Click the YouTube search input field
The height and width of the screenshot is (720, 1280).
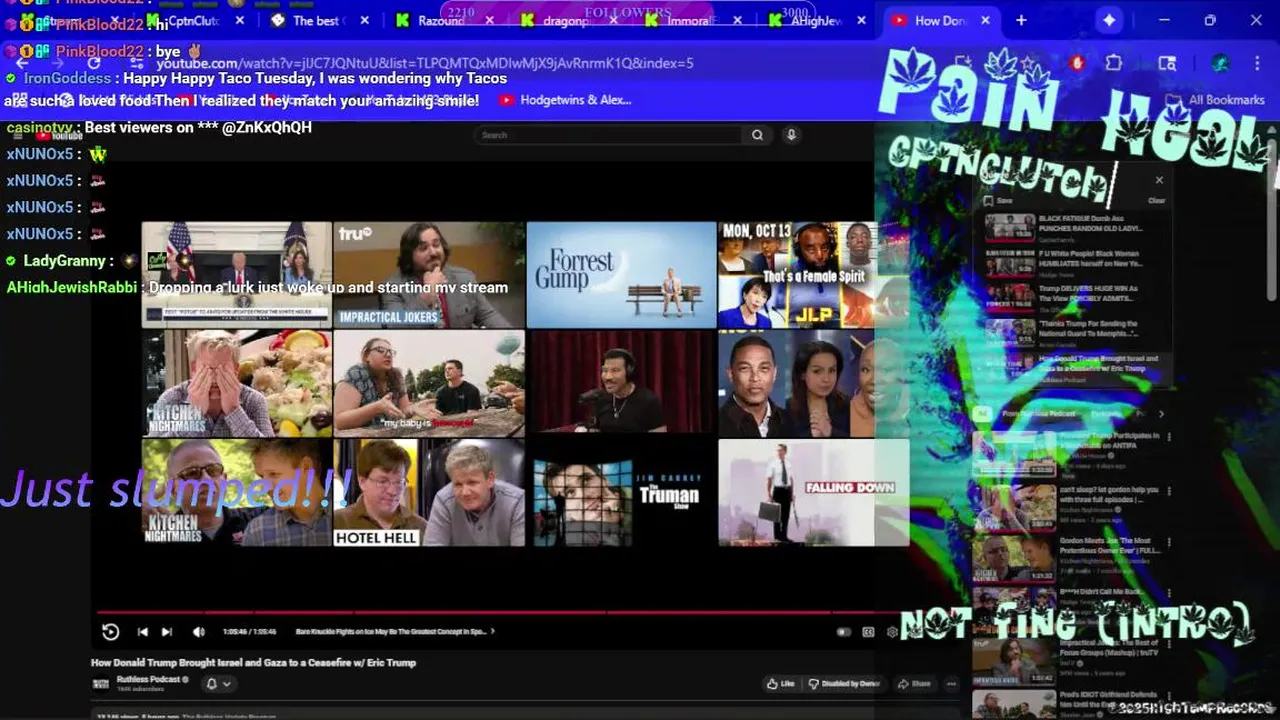click(x=610, y=135)
